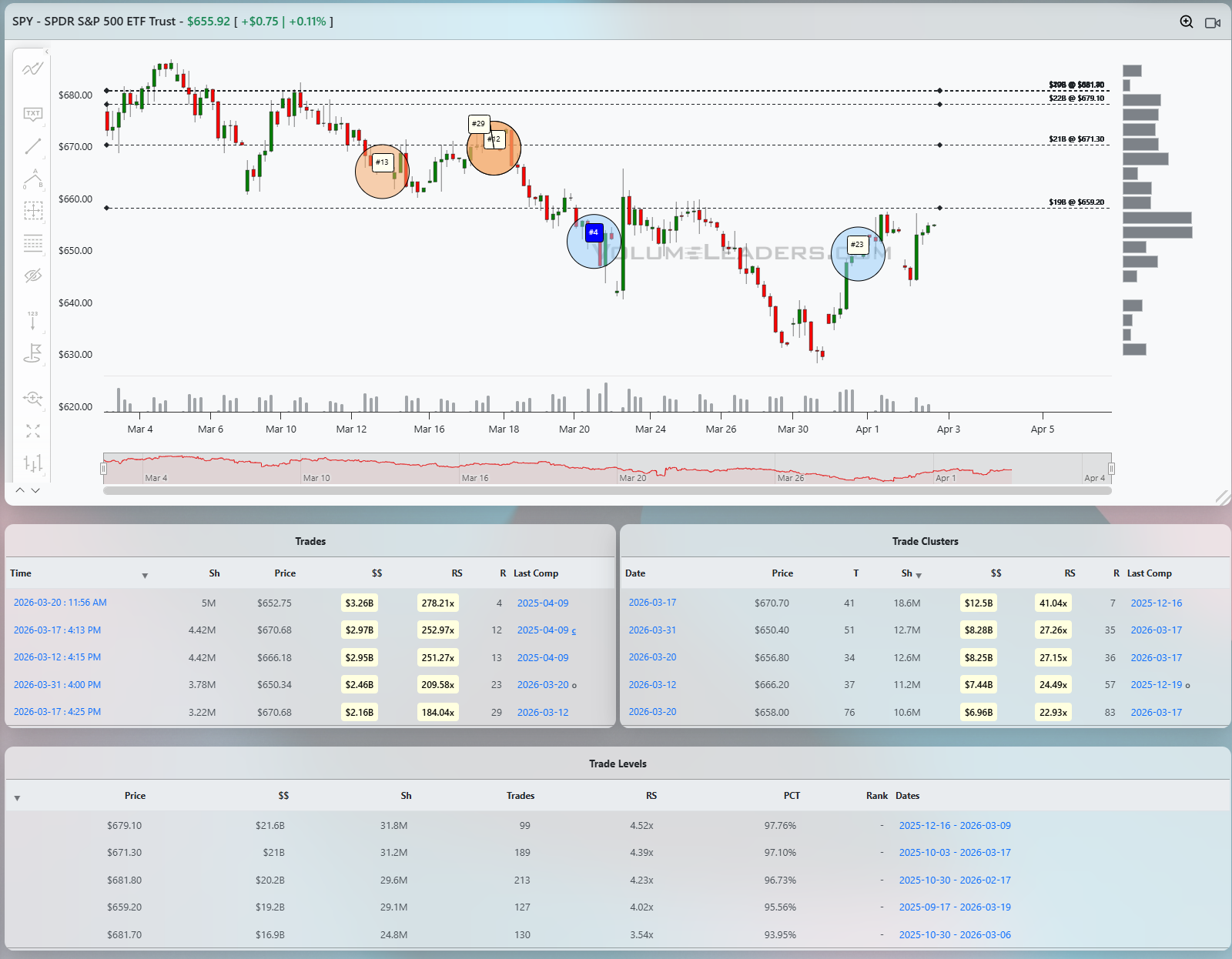Viewport: 1232px width, 959px height.
Task: Click the $3.26B value badge
Action: point(360,603)
